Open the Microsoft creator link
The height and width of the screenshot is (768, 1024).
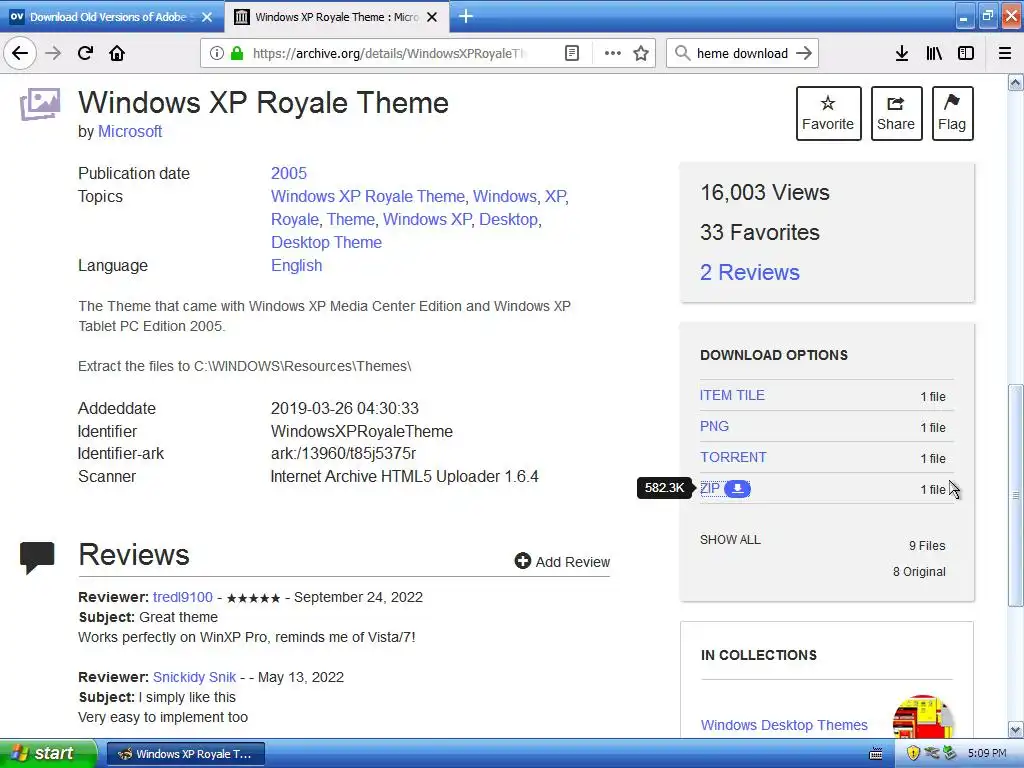point(130,131)
